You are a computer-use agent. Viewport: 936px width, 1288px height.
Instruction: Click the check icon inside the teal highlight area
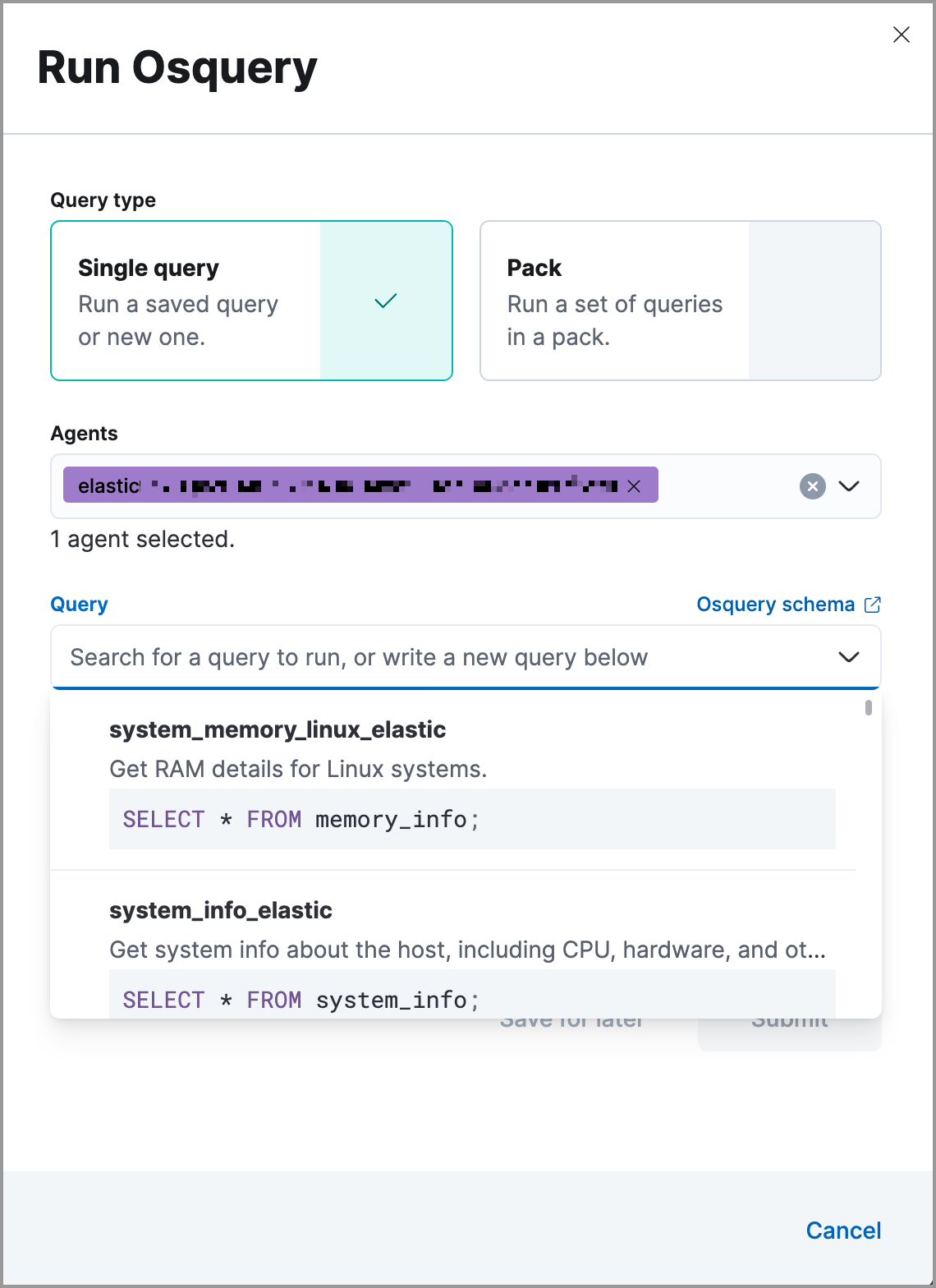tap(385, 302)
